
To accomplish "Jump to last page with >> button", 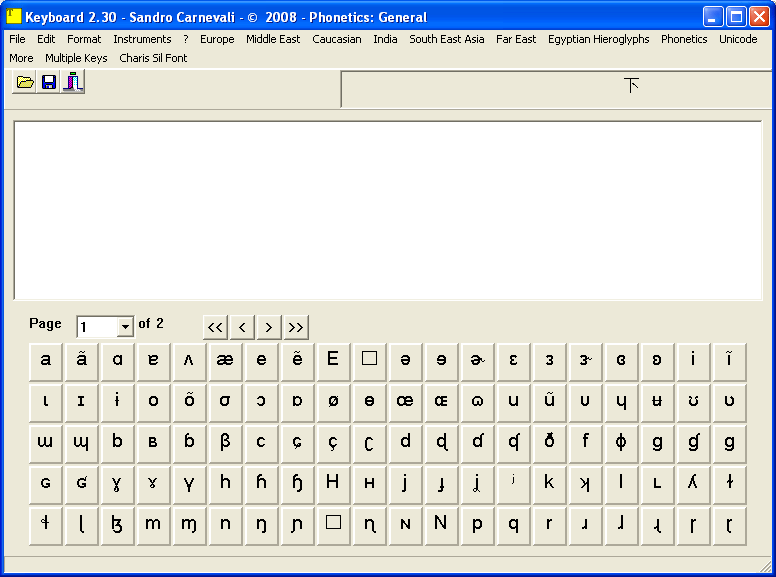I will coord(296,327).
